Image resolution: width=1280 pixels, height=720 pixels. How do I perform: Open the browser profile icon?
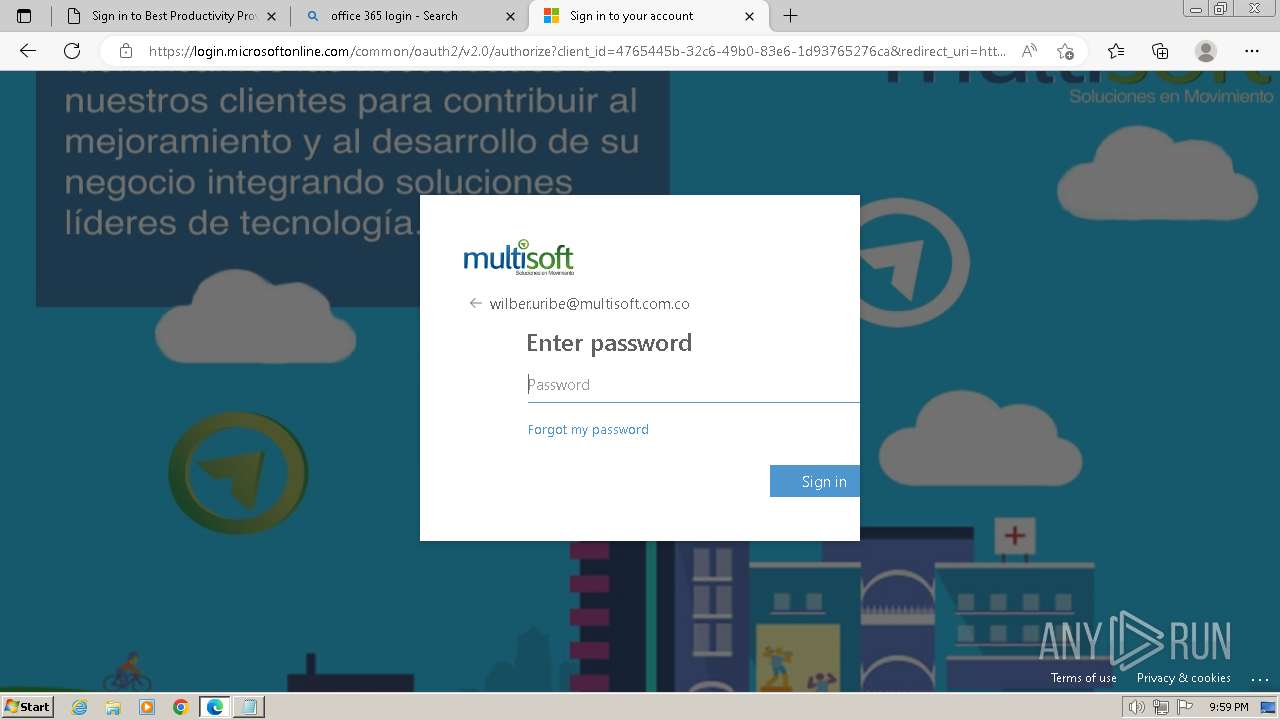[1206, 51]
